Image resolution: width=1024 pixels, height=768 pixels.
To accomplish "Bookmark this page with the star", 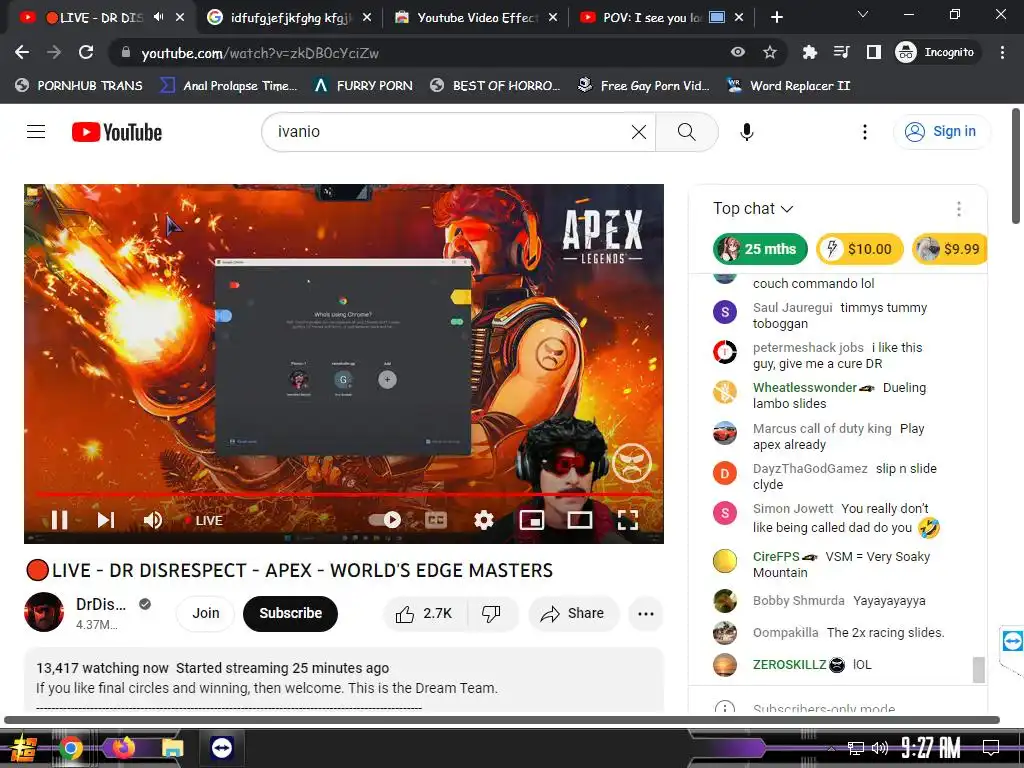I will [770, 52].
